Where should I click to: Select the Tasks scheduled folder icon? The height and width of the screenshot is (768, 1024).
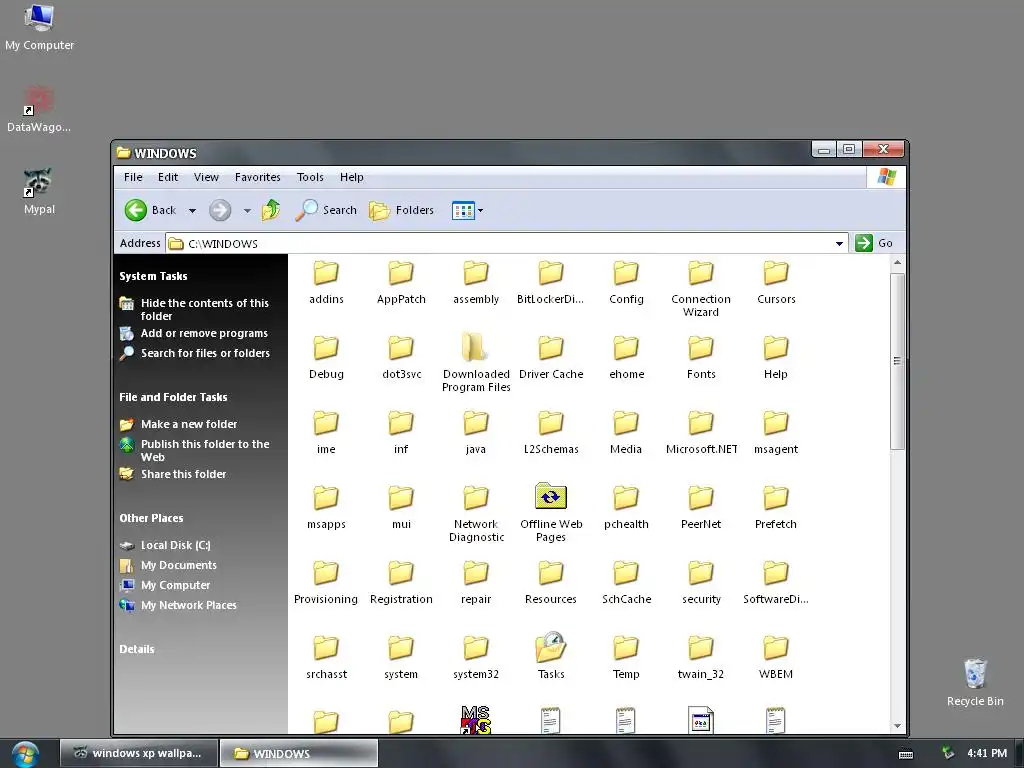pos(551,647)
